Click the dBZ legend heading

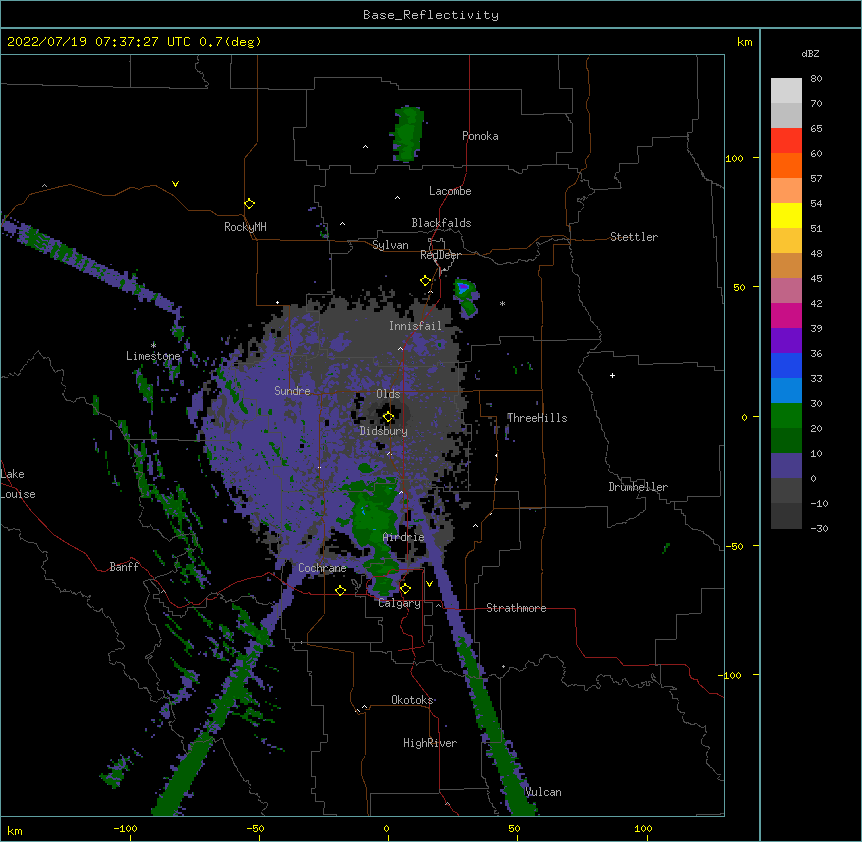(x=810, y=53)
